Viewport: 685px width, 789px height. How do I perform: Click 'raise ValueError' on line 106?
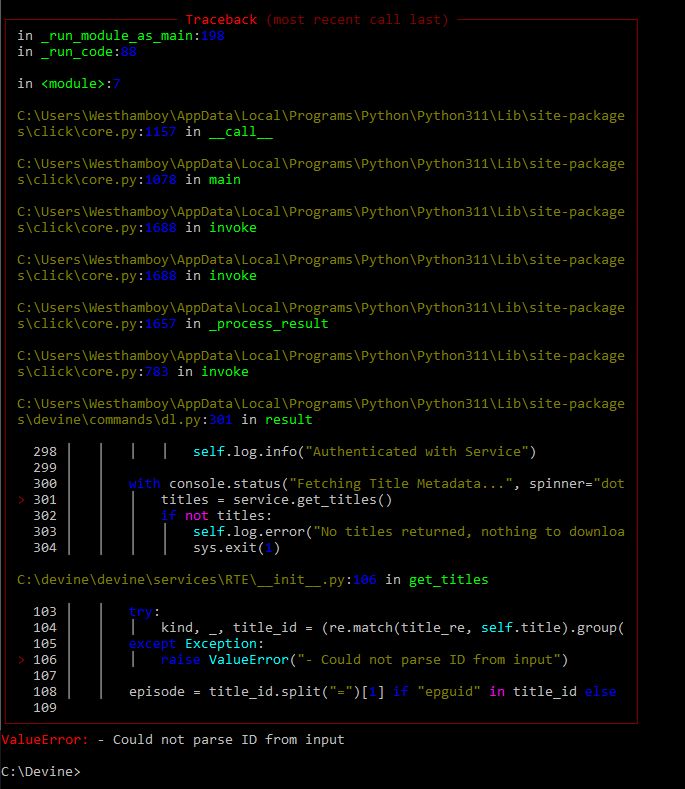pos(225,660)
